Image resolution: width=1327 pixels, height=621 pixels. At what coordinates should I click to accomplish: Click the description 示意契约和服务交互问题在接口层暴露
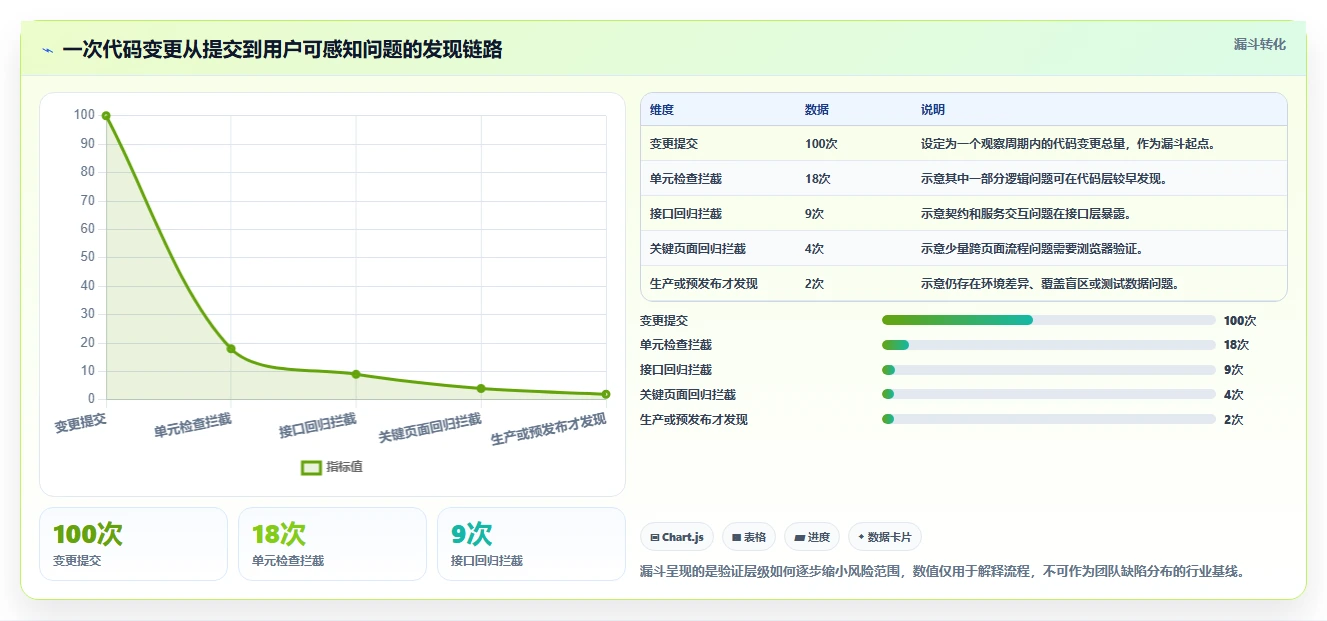(x=1025, y=214)
